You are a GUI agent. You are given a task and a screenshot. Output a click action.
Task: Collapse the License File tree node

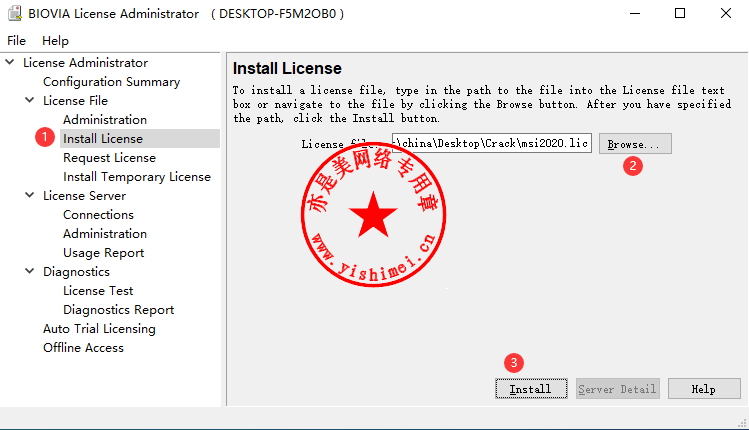point(30,100)
